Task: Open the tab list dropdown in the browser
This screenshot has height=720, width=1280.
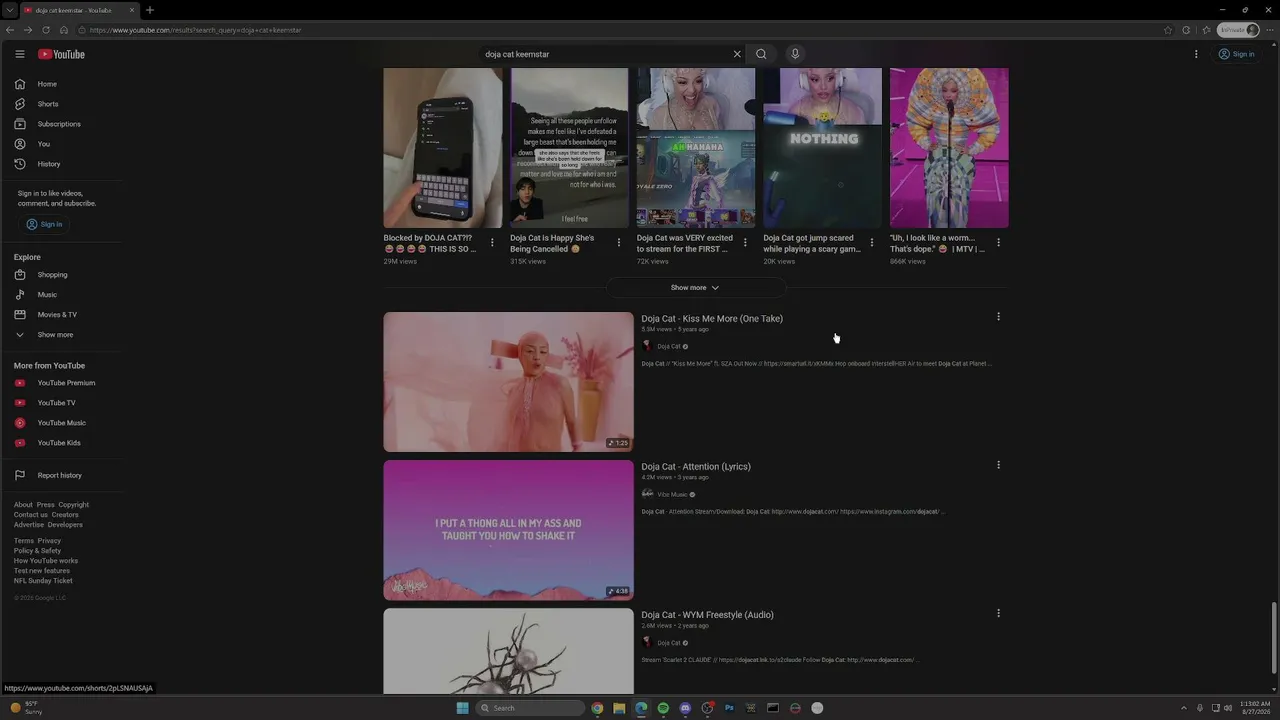Action: click(10, 10)
